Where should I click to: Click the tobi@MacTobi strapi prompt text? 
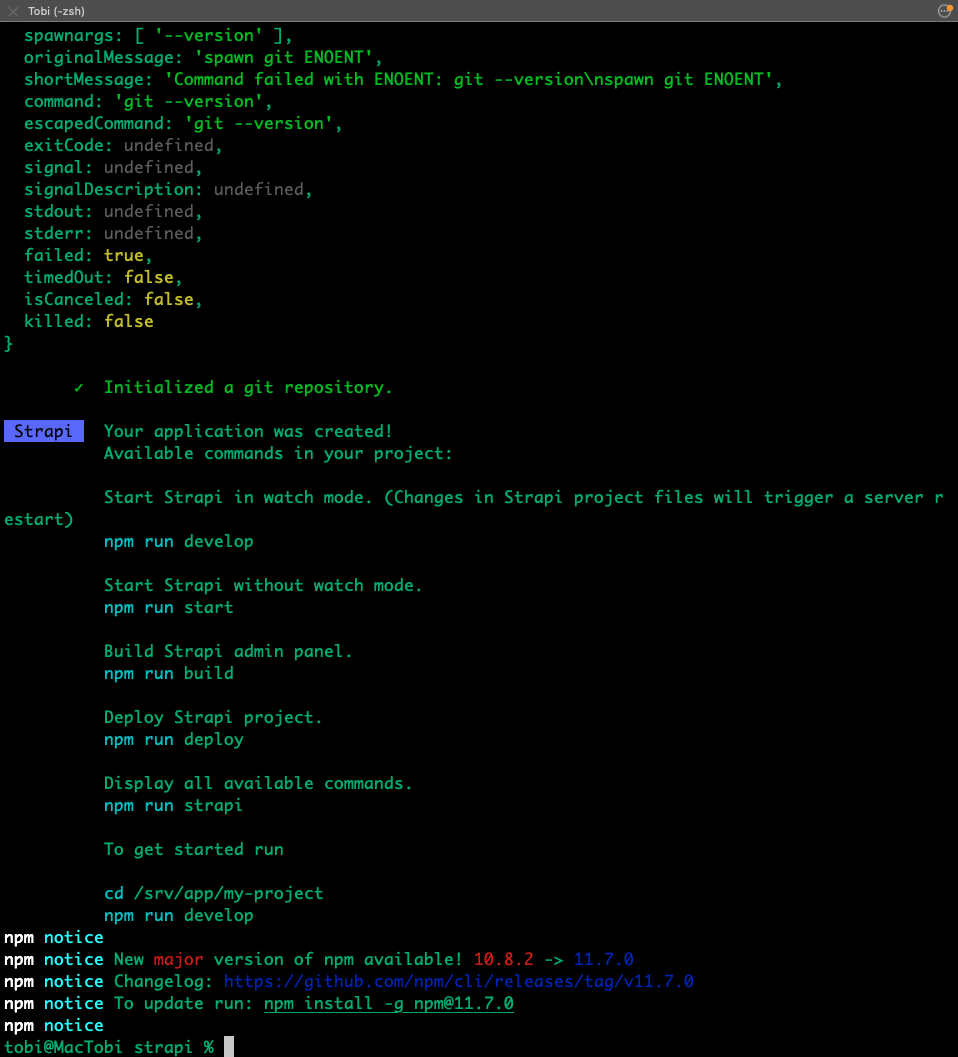108,1047
